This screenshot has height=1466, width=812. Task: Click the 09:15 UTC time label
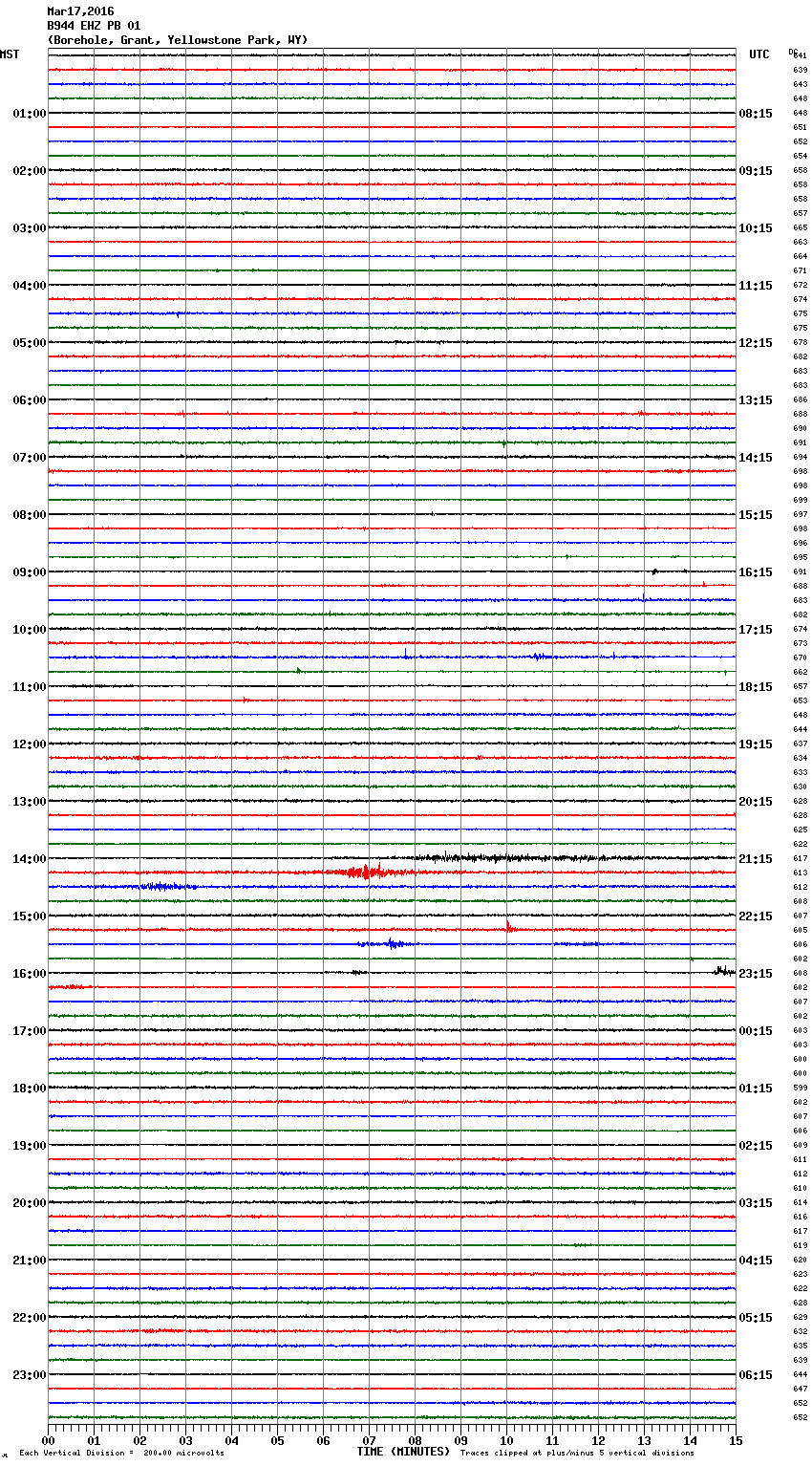[x=756, y=171]
